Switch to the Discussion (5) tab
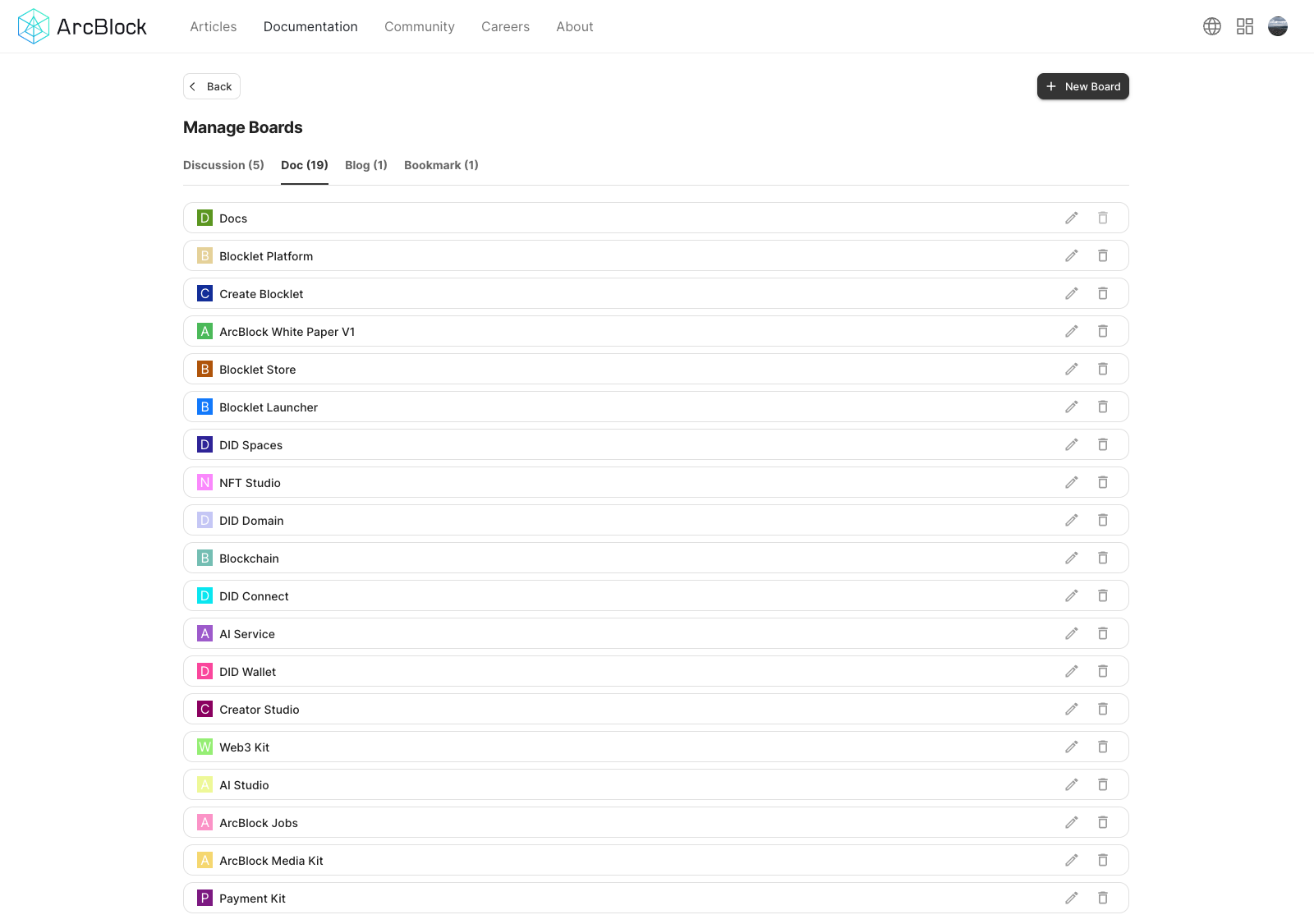Viewport: 1314px width, 924px height. tap(223, 165)
